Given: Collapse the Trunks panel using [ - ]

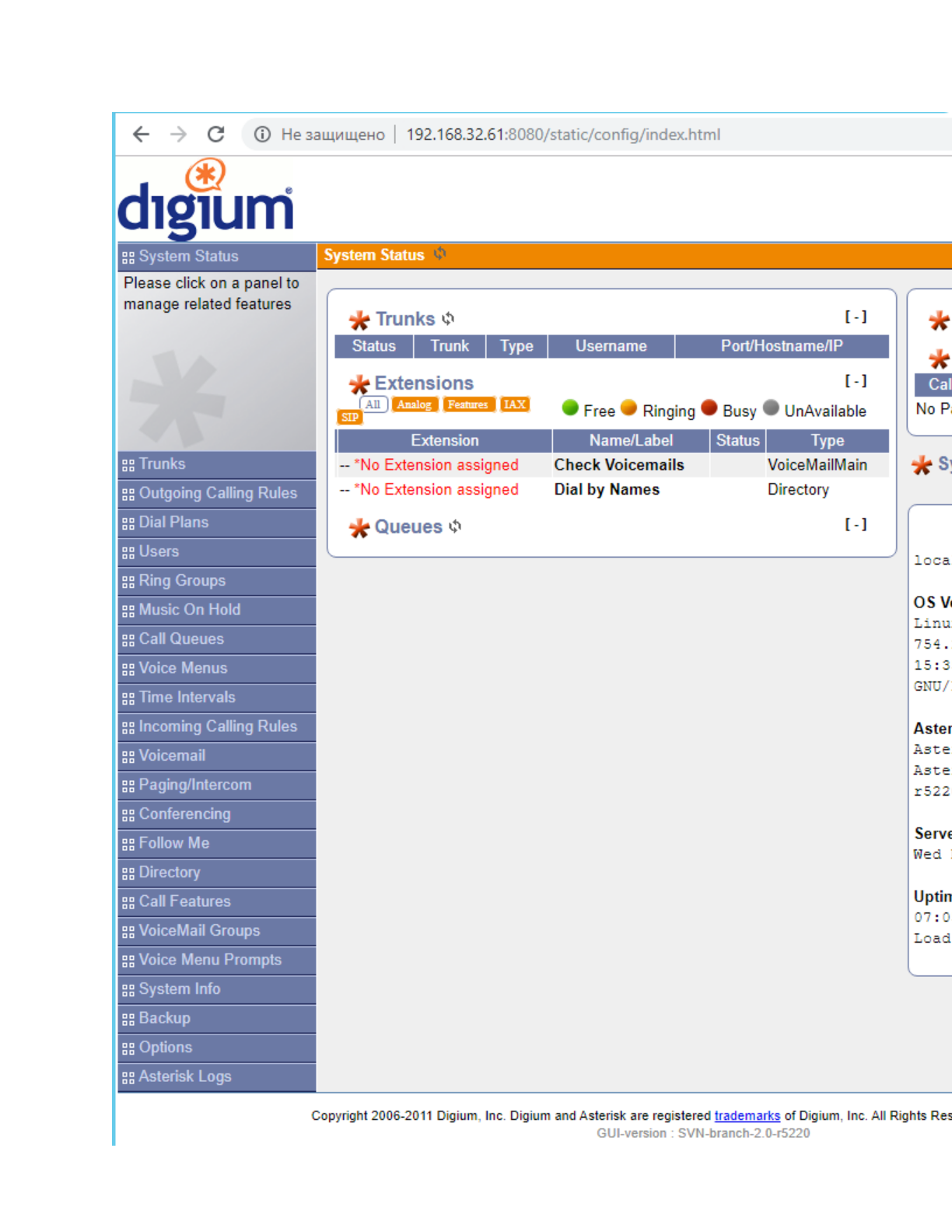Looking at the screenshot, I should [856, 317].
